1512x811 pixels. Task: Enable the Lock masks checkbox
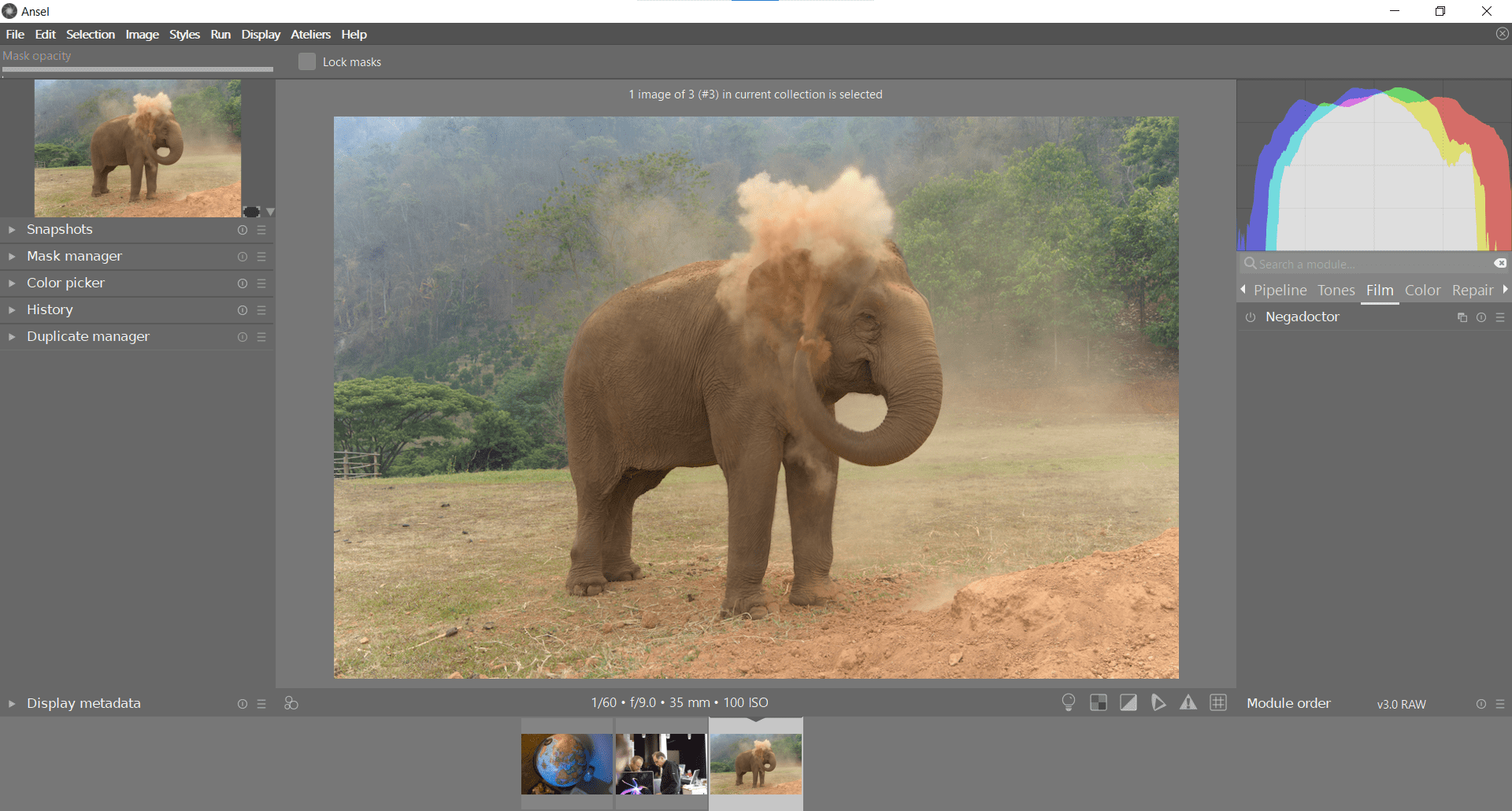coord(307,61)
